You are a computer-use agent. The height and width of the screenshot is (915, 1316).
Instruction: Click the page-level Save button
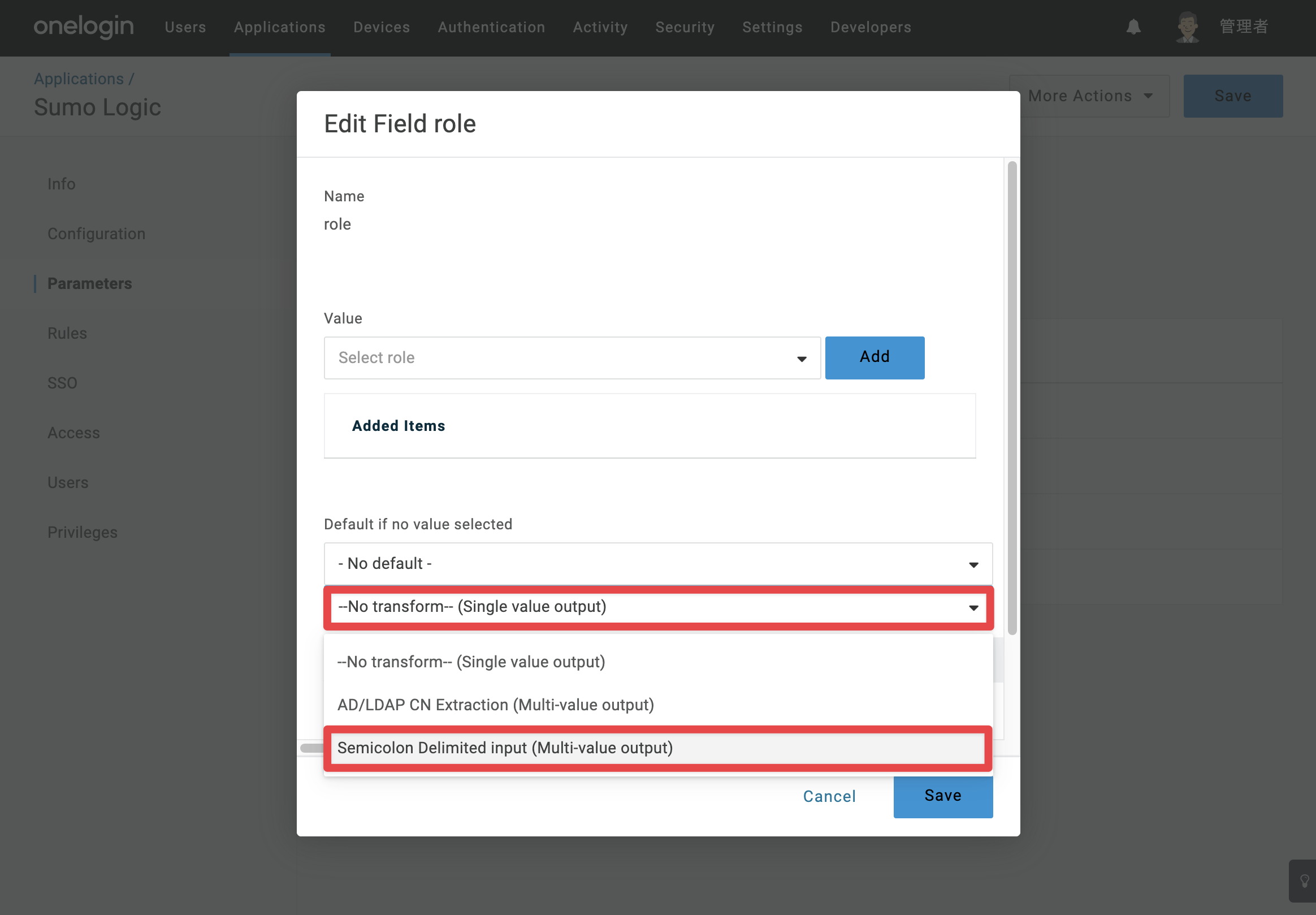[x=1233, y=96]
